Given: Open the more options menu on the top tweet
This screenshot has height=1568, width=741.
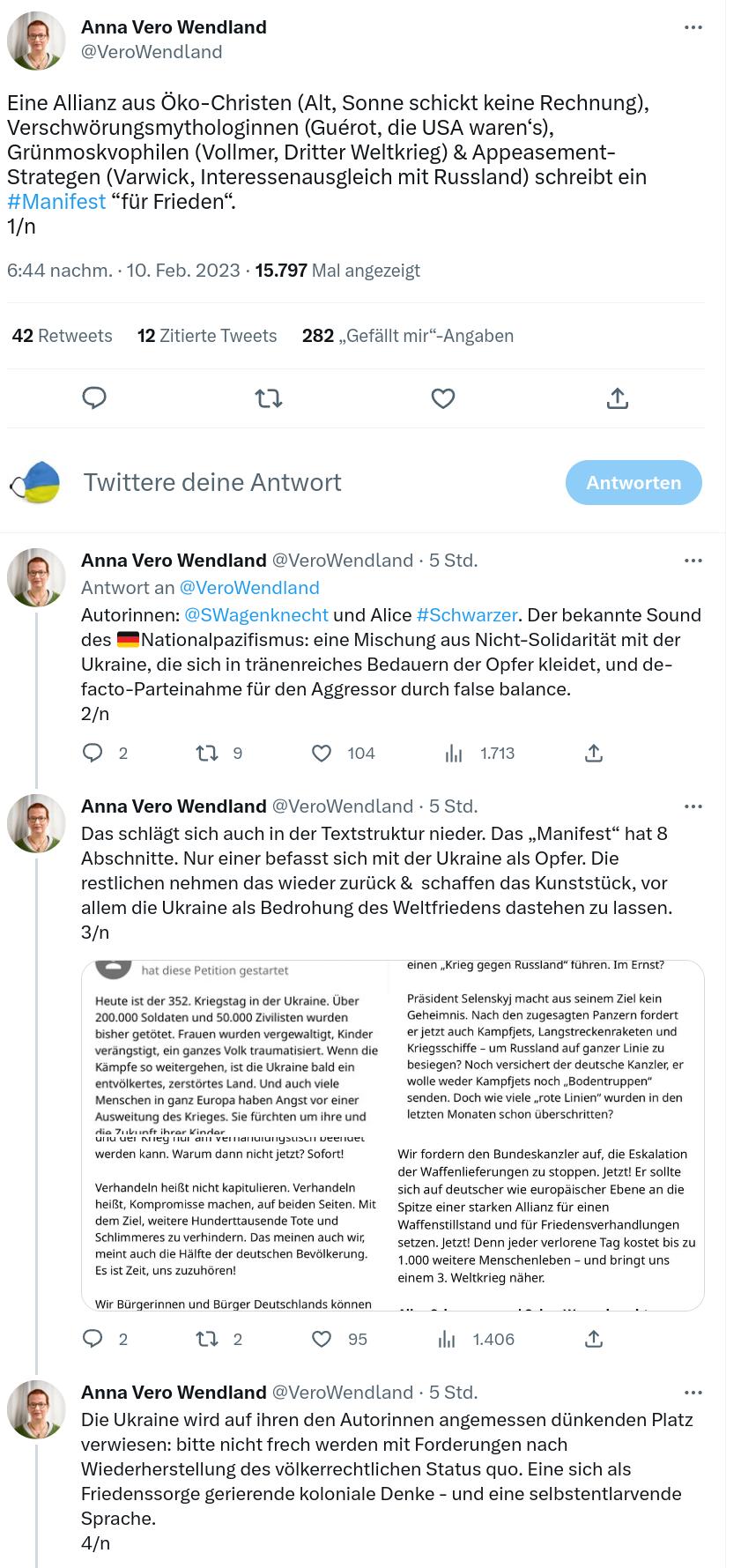Looking at the screenshot, I should [693, 26].
